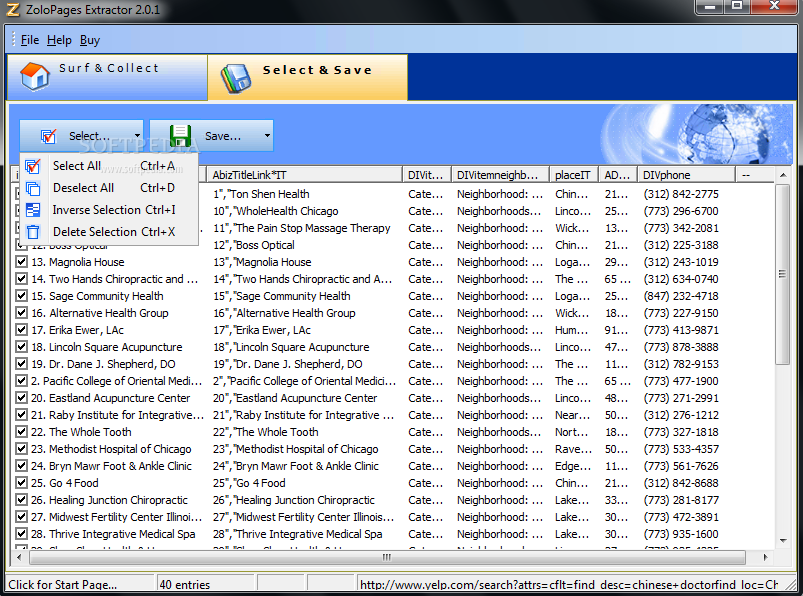Click vertical scrollbar down arrow
This screenshot has width=803, height=596.
tap(783, 541)
